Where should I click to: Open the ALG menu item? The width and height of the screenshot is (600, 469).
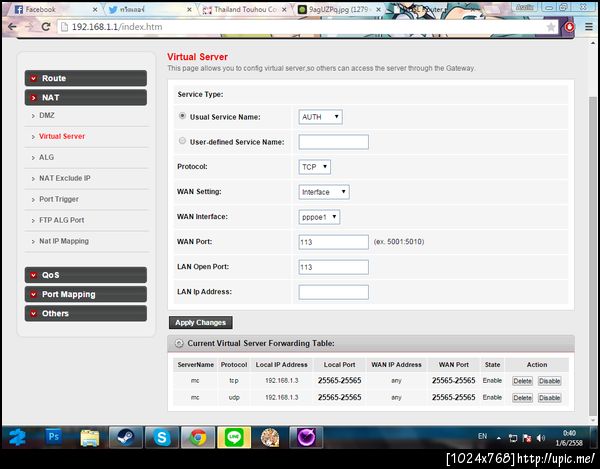click(x=46, y=157)
